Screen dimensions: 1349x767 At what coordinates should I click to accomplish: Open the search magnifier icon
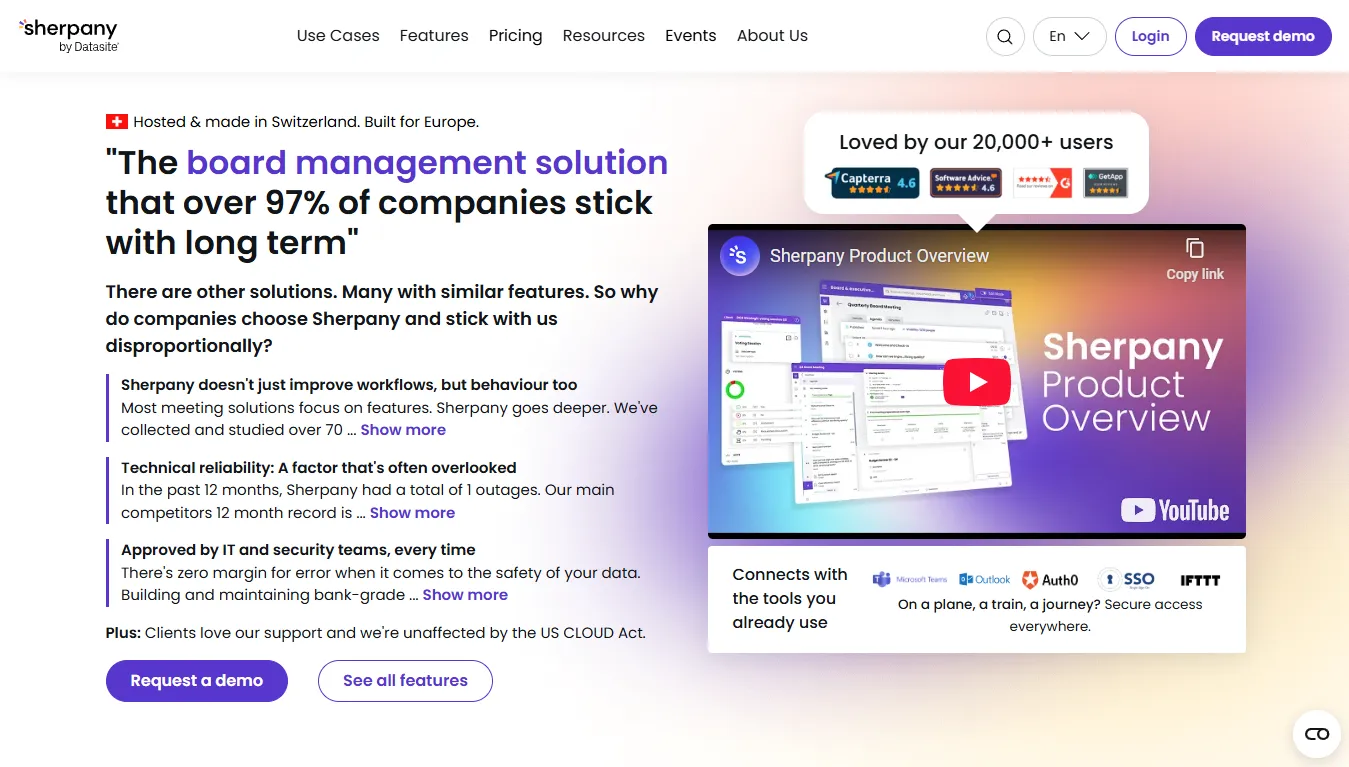[1005, 37]
